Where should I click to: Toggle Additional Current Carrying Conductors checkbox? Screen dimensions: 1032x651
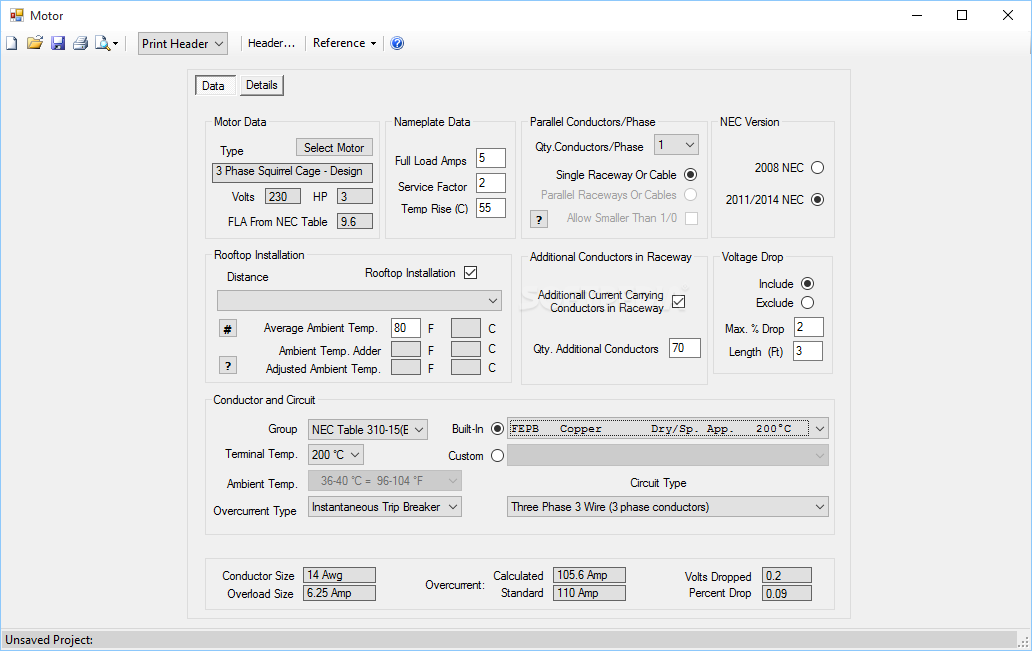click(x=679, y=301)
